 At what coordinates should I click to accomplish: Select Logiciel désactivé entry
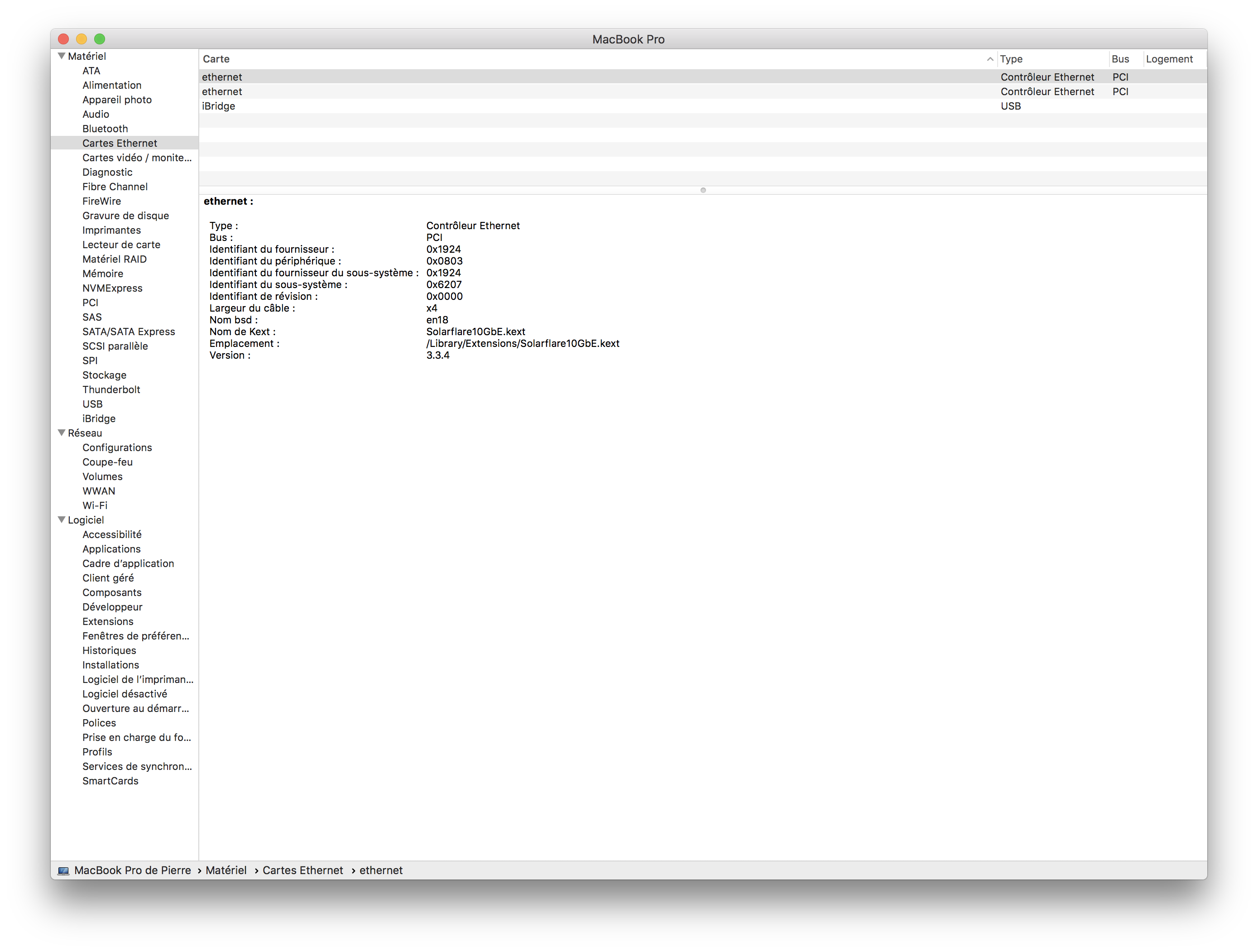pyautogui.click(x=125, y=694)
